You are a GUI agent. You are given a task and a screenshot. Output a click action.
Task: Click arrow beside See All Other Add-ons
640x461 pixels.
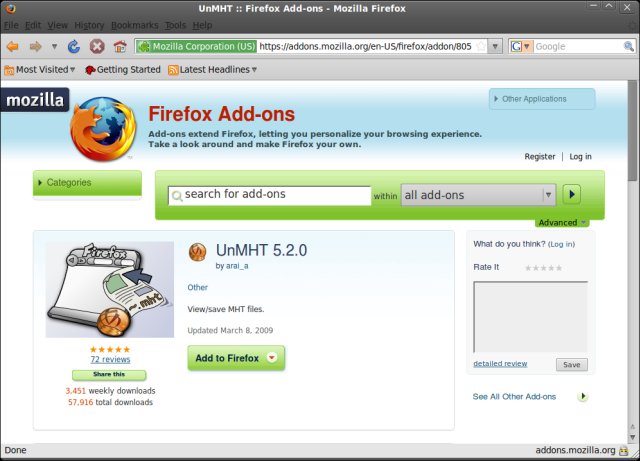(x=583, y=396)
